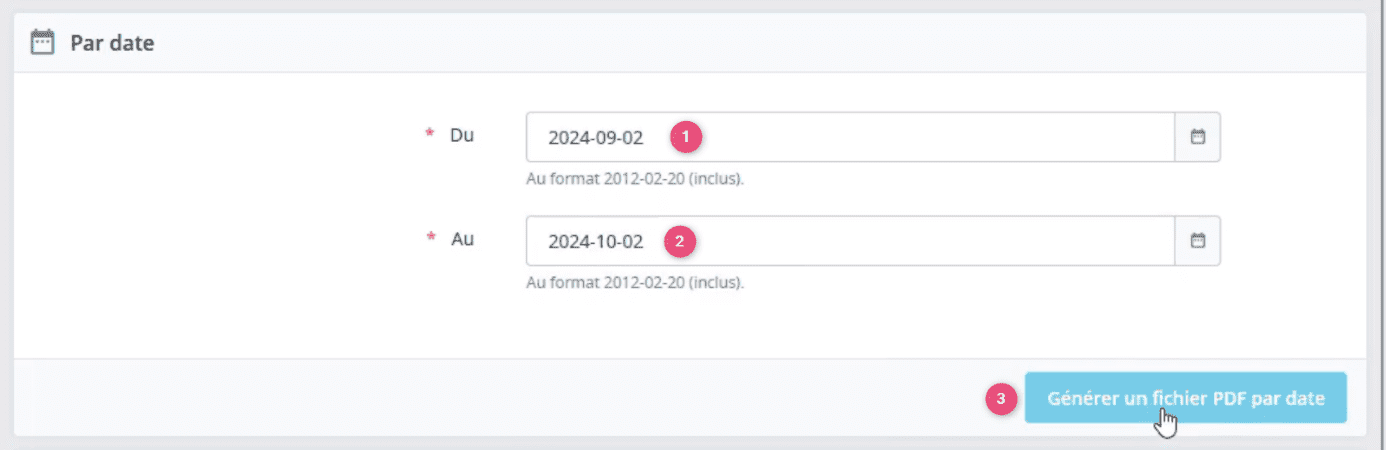Image resolution: width=1386 pixels, height=450 pixels.
Task: Click the 2024-09-02 date value
Action: point(596,138)
